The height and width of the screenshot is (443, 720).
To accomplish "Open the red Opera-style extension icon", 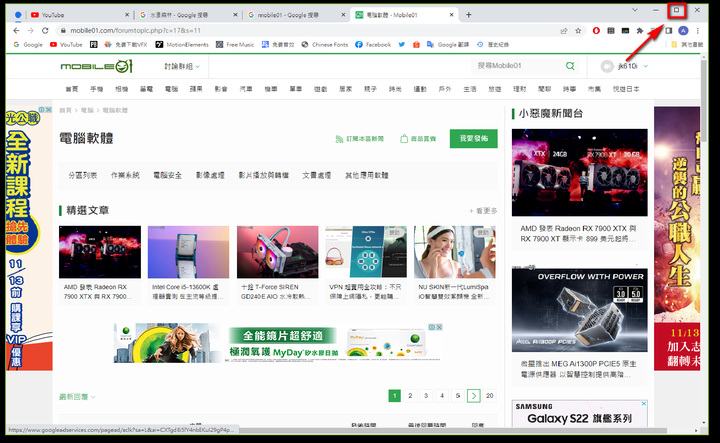I will coord(596,31).
